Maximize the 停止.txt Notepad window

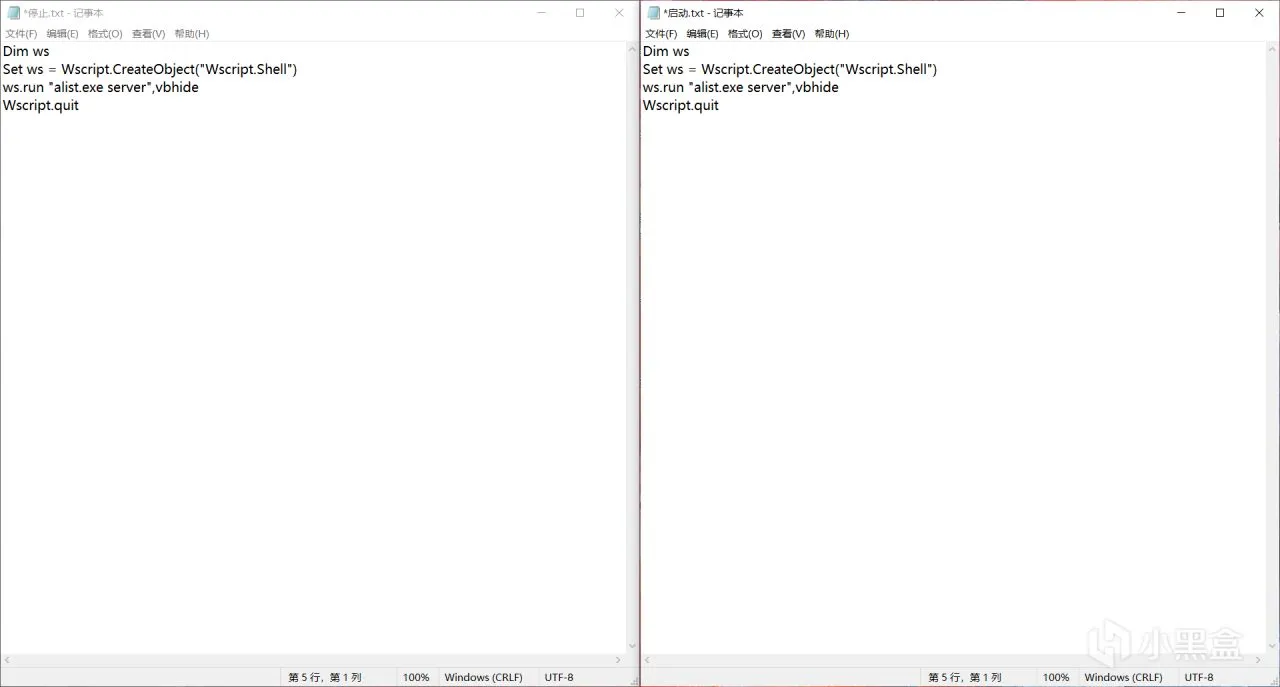[580, 13]
